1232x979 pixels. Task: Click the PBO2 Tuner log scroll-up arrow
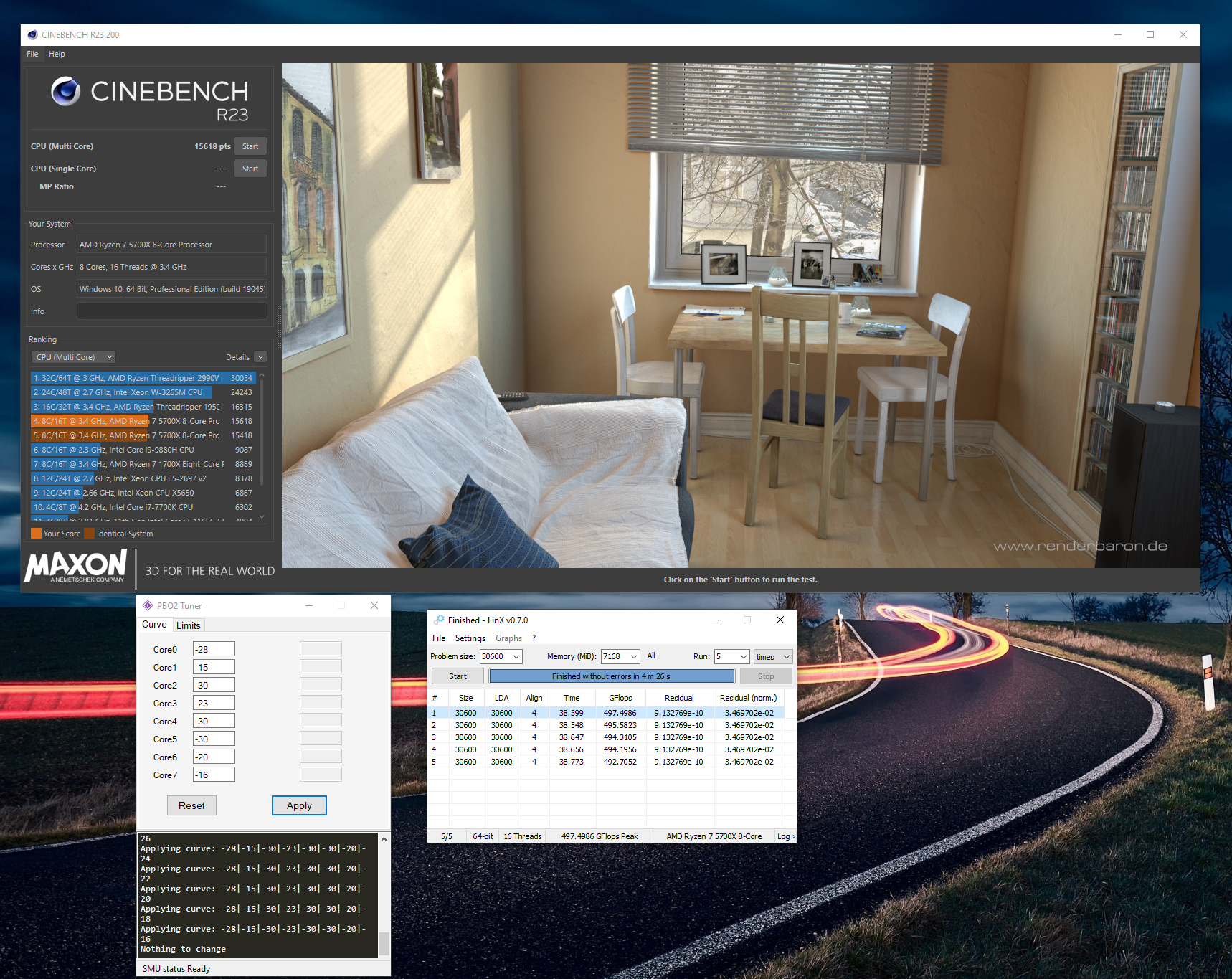point(384,838)
